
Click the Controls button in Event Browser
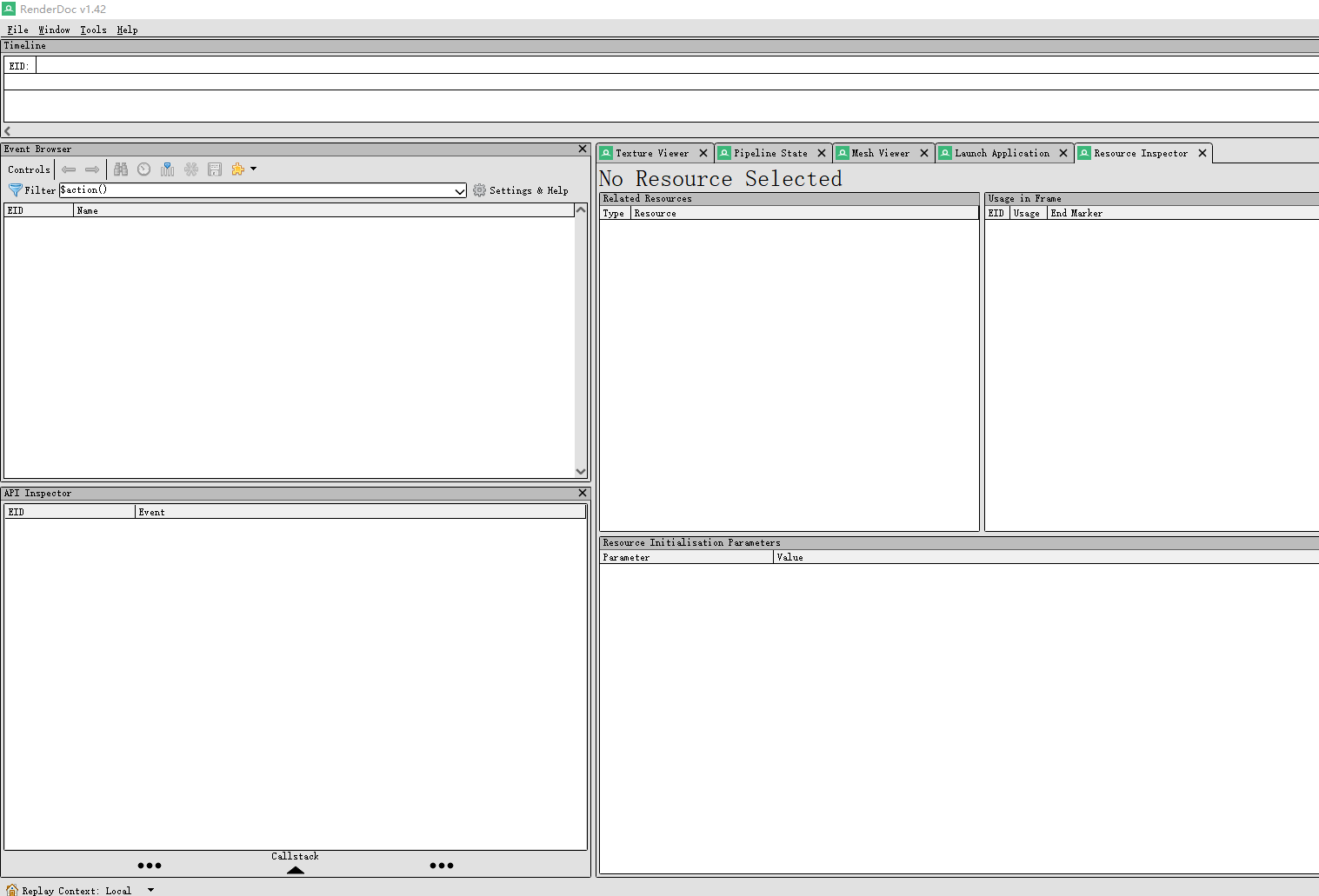click(x=28, y=169)
